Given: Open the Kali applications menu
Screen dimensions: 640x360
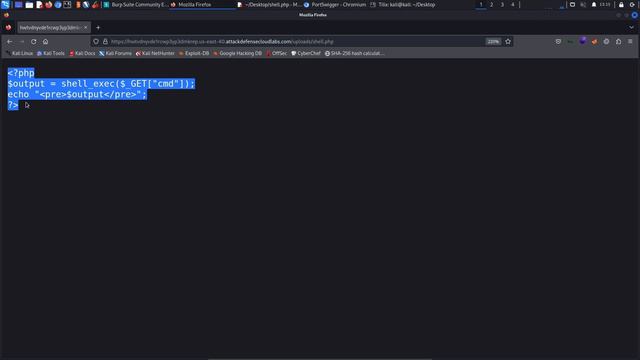Looking at the screenshot, I should [x=5, y=4].
